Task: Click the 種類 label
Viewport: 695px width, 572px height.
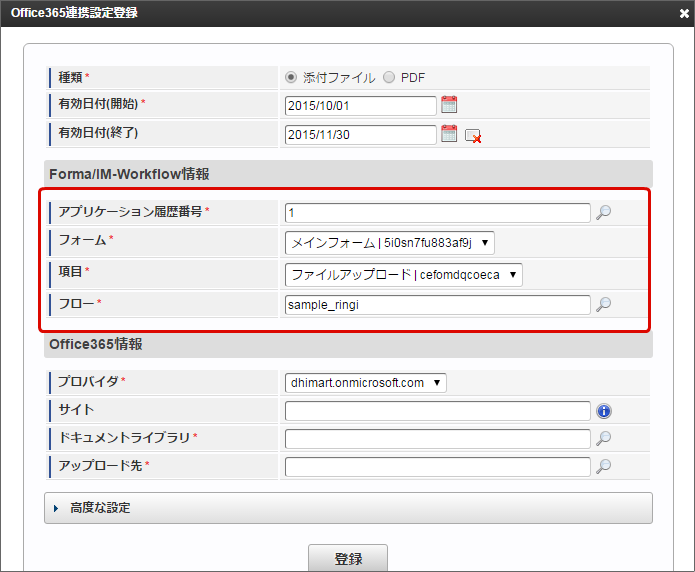Action: (70, 78)
